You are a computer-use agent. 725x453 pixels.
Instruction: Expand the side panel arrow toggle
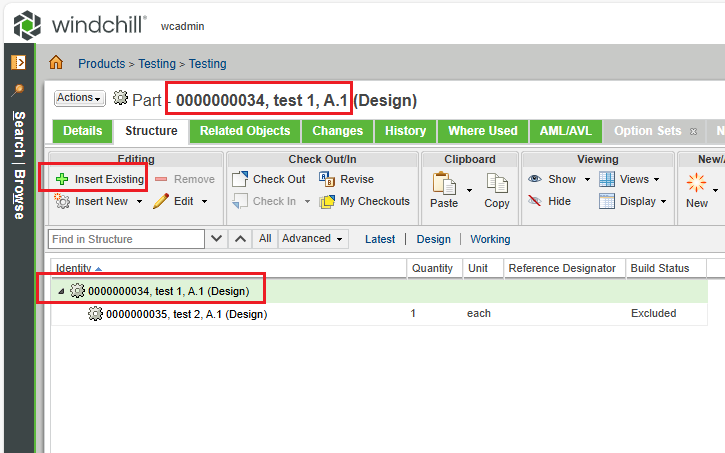pyautogui.click(x=18, y=62)
